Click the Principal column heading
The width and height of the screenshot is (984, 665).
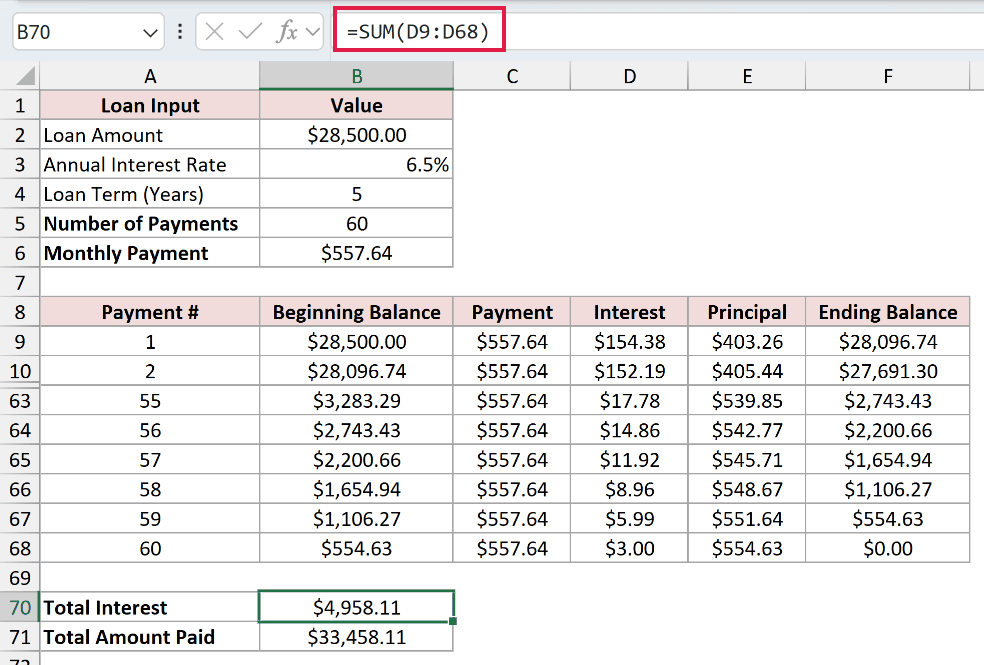[747, 312]
